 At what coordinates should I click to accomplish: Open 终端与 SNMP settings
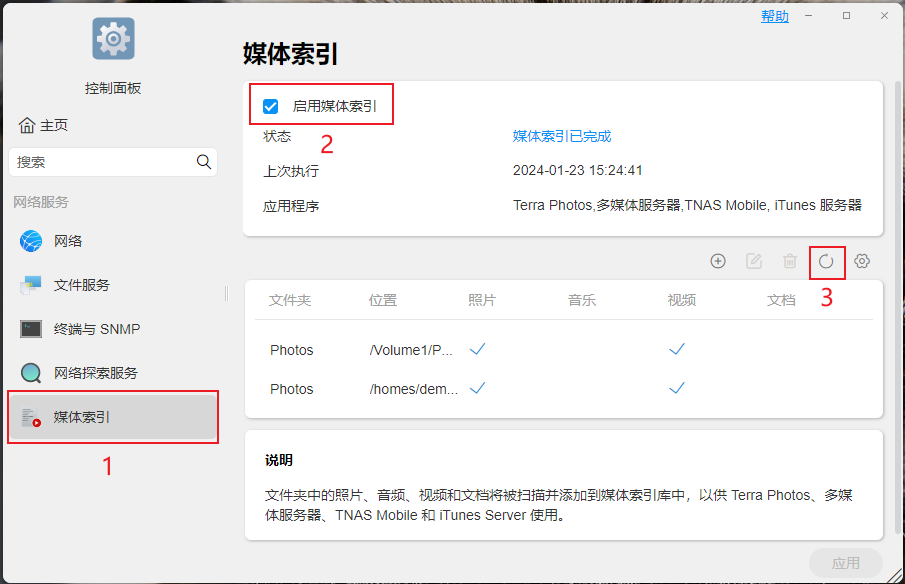point(113,329)
